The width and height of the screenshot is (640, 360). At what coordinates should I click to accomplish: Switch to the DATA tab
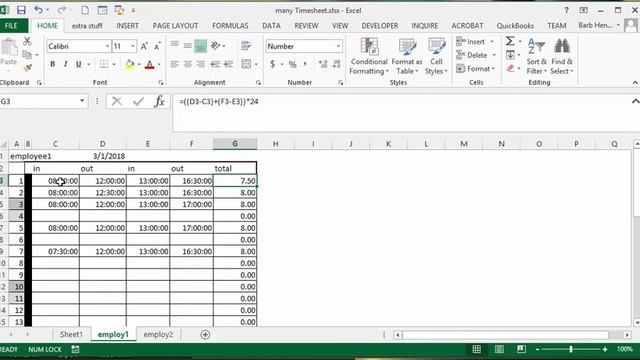click(271, 26)
